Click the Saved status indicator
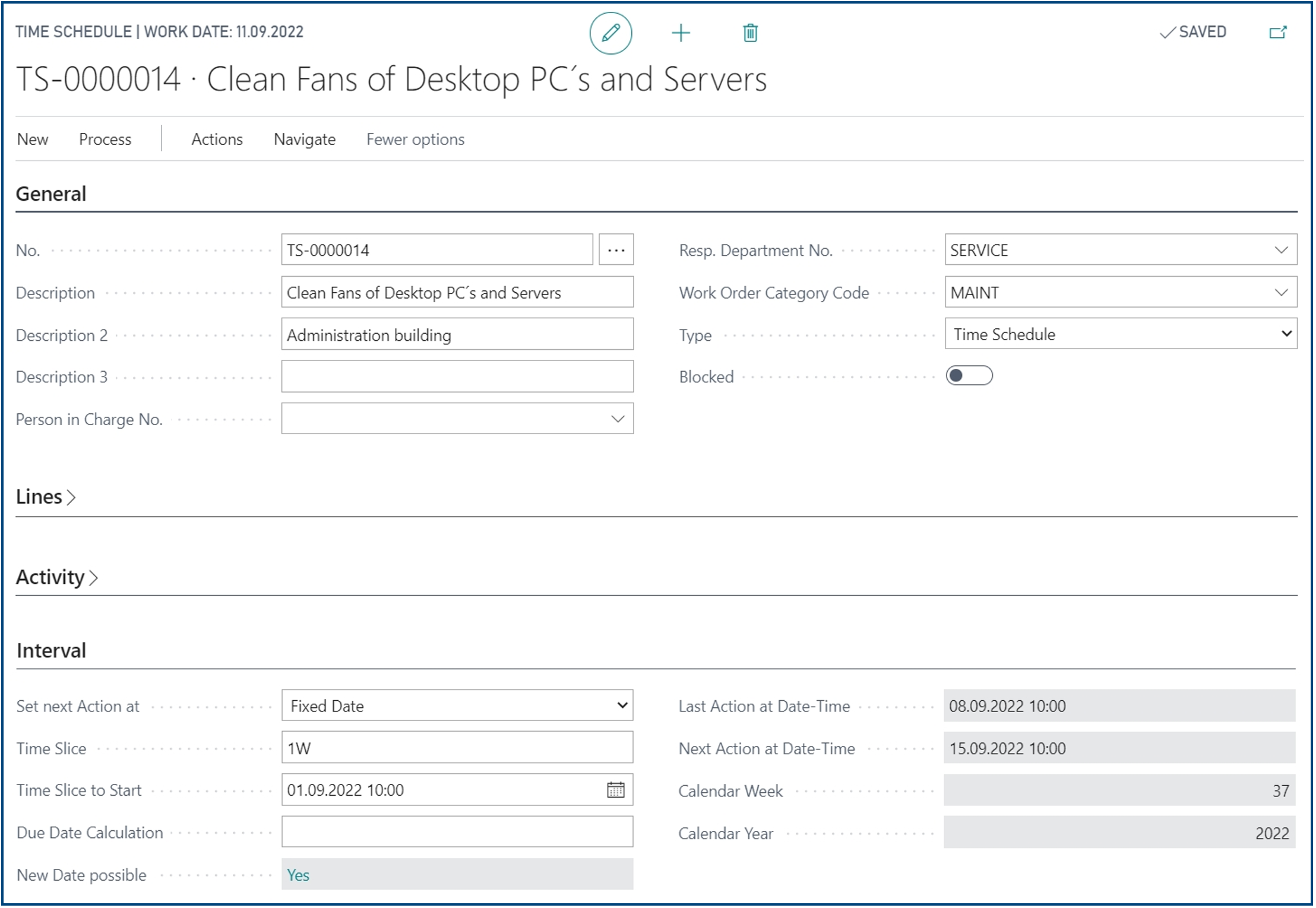The height and width of the screenshot is (908, 1316). pyautogui.click(x=1193, y=32)
